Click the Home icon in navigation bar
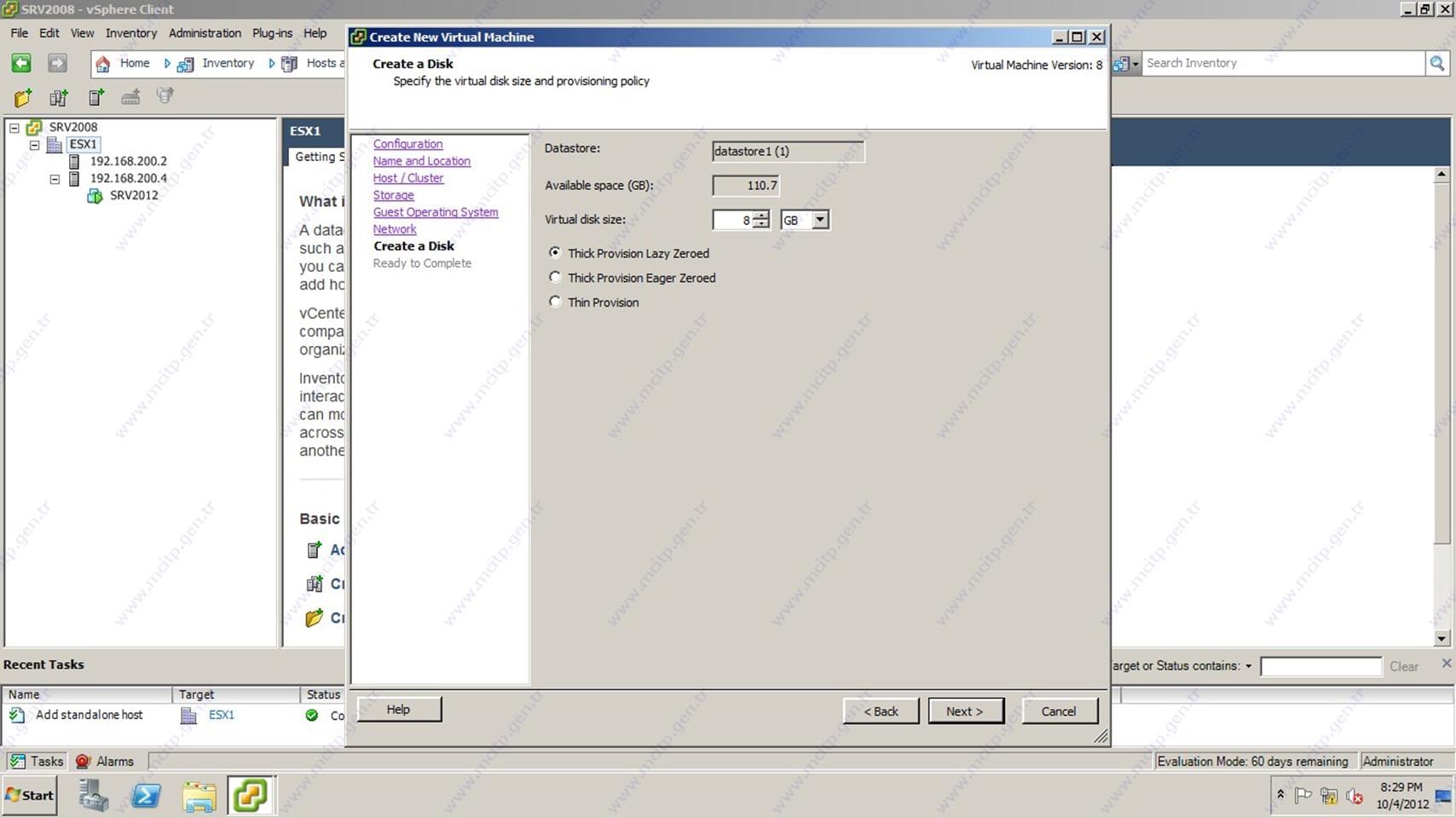The image size is (1456, 818). (103, 64)
